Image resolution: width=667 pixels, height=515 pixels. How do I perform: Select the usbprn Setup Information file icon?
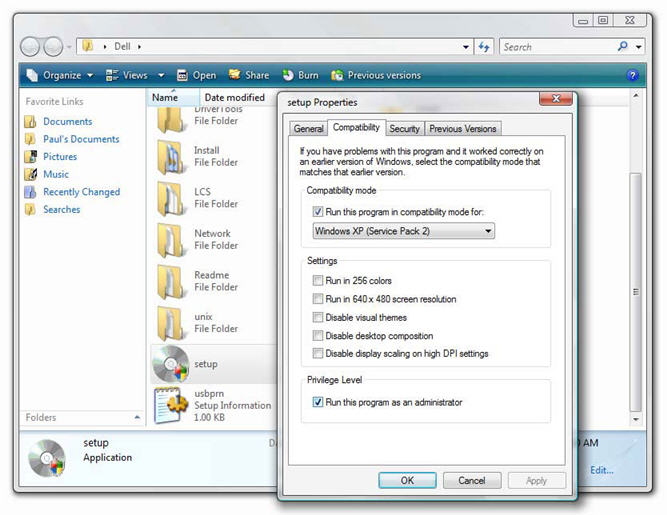point(171,405)
